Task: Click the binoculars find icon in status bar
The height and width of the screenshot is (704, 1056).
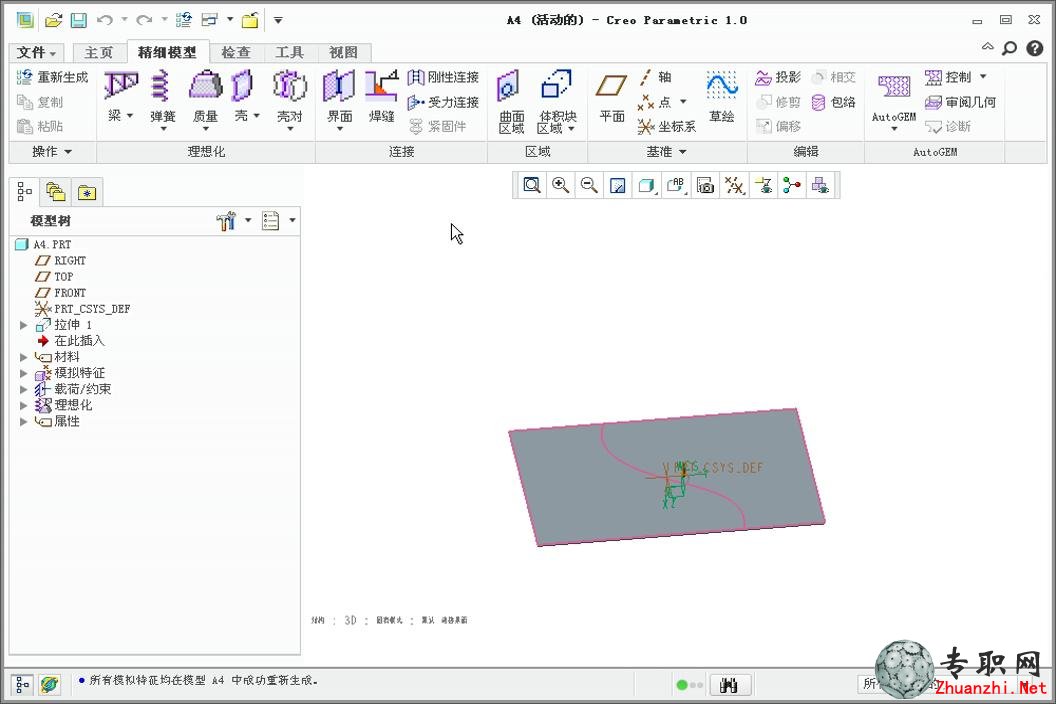Action: pos(729,685)
